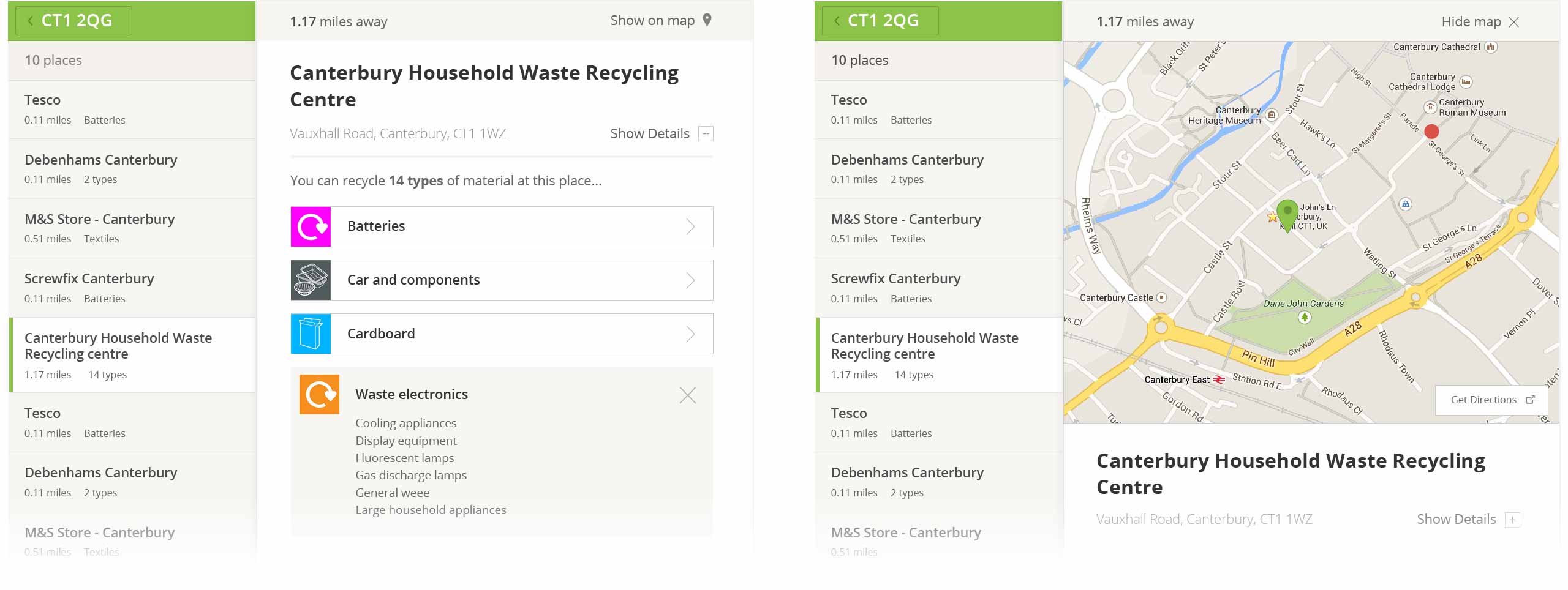Click Cooling appliances under Waste electronics
The width and height of the screenshot is (1568, 590).
[x=405, y=424]
